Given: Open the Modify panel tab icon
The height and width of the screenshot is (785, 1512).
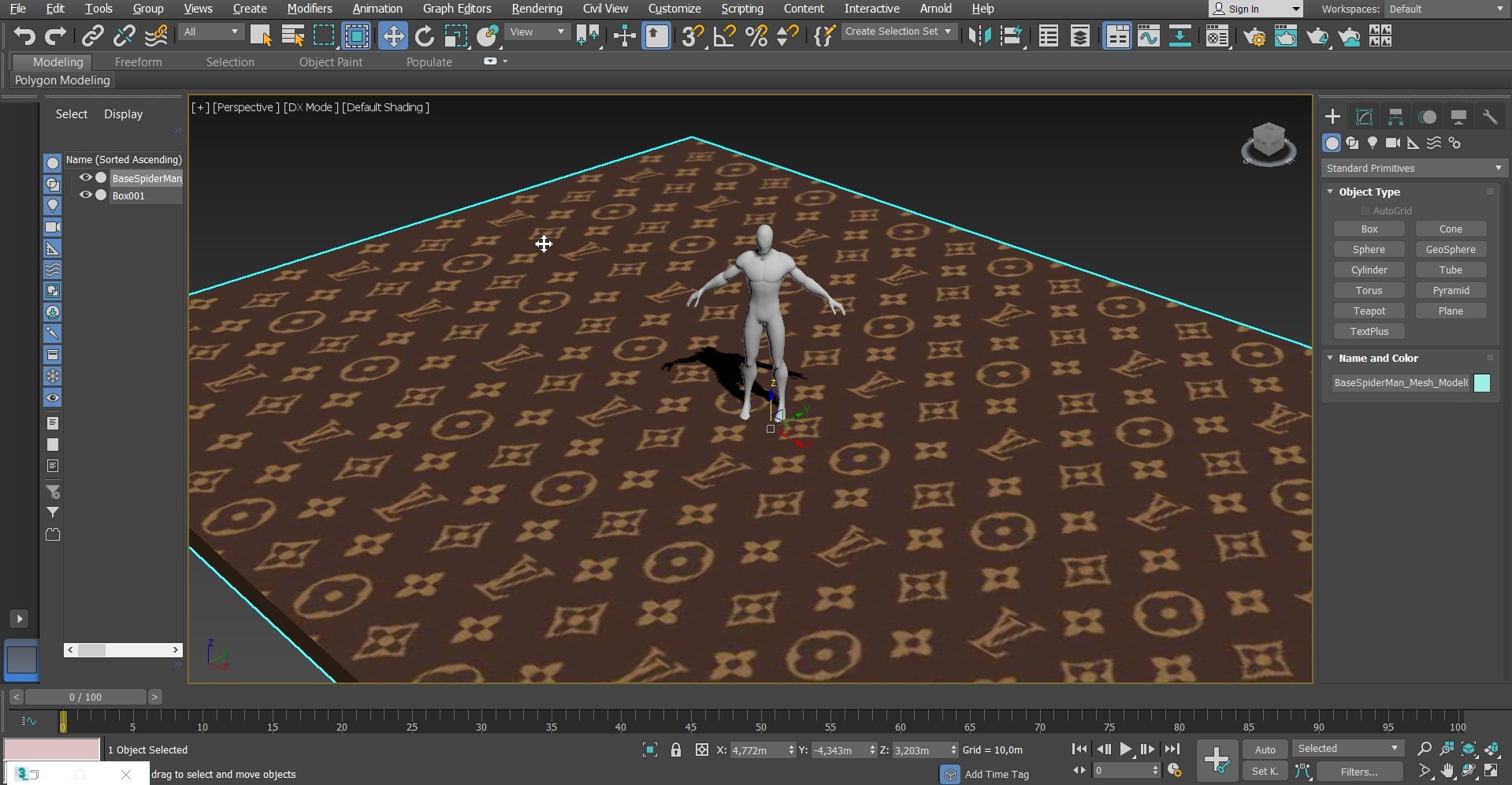Looking at the screenshot, I should coord(1364,117).
